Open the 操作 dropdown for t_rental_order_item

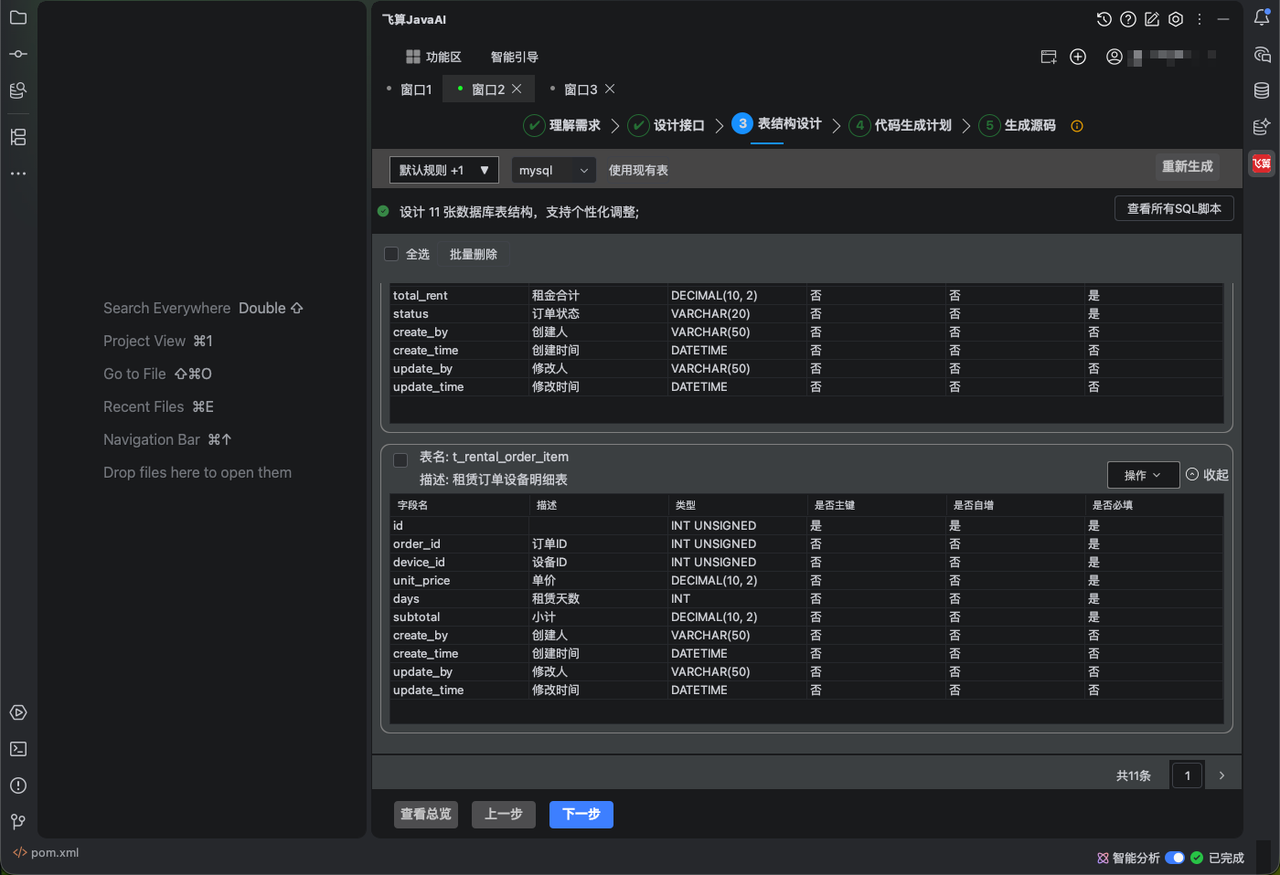[x=1143, y=475]
